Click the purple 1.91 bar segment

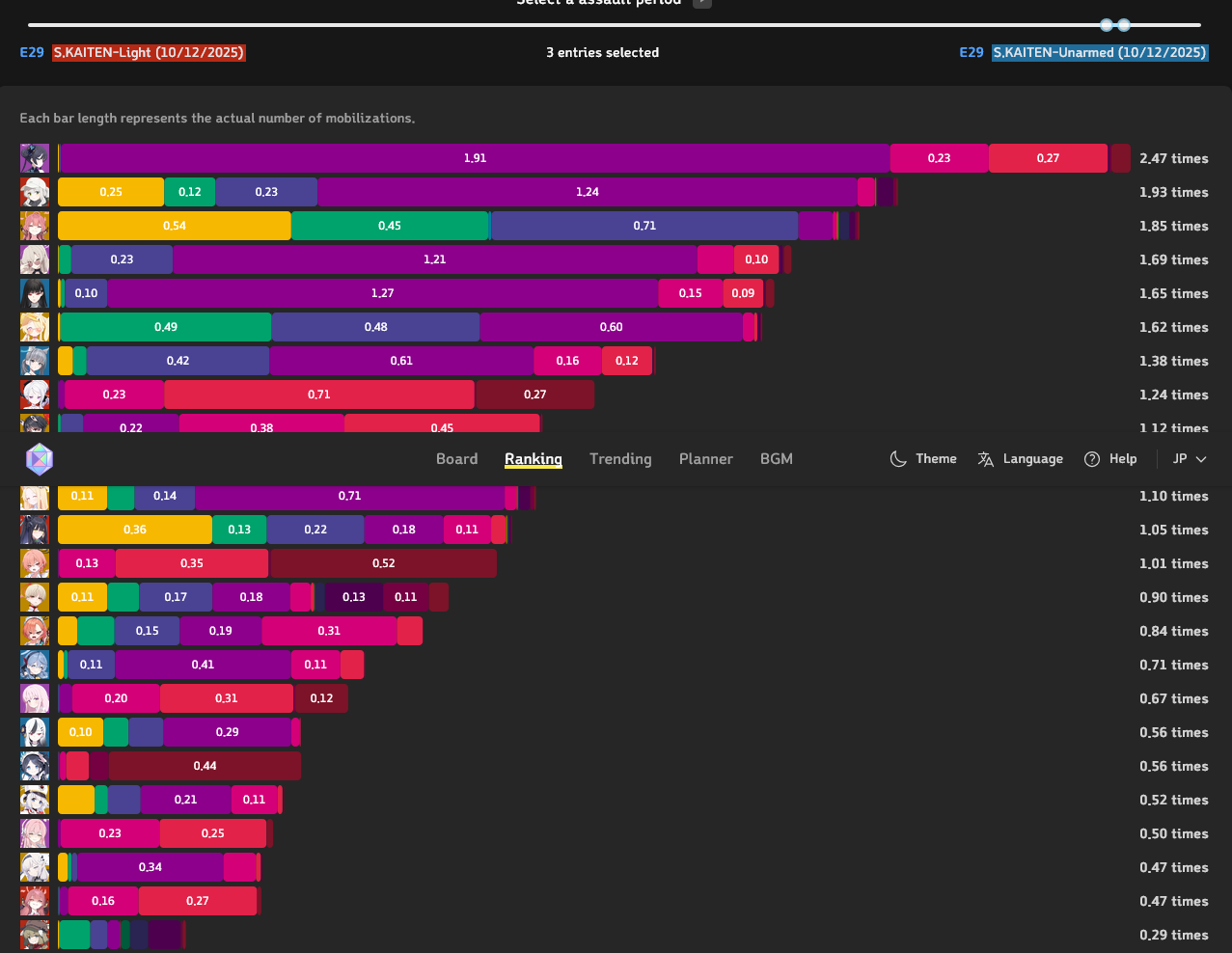(475, 158)
